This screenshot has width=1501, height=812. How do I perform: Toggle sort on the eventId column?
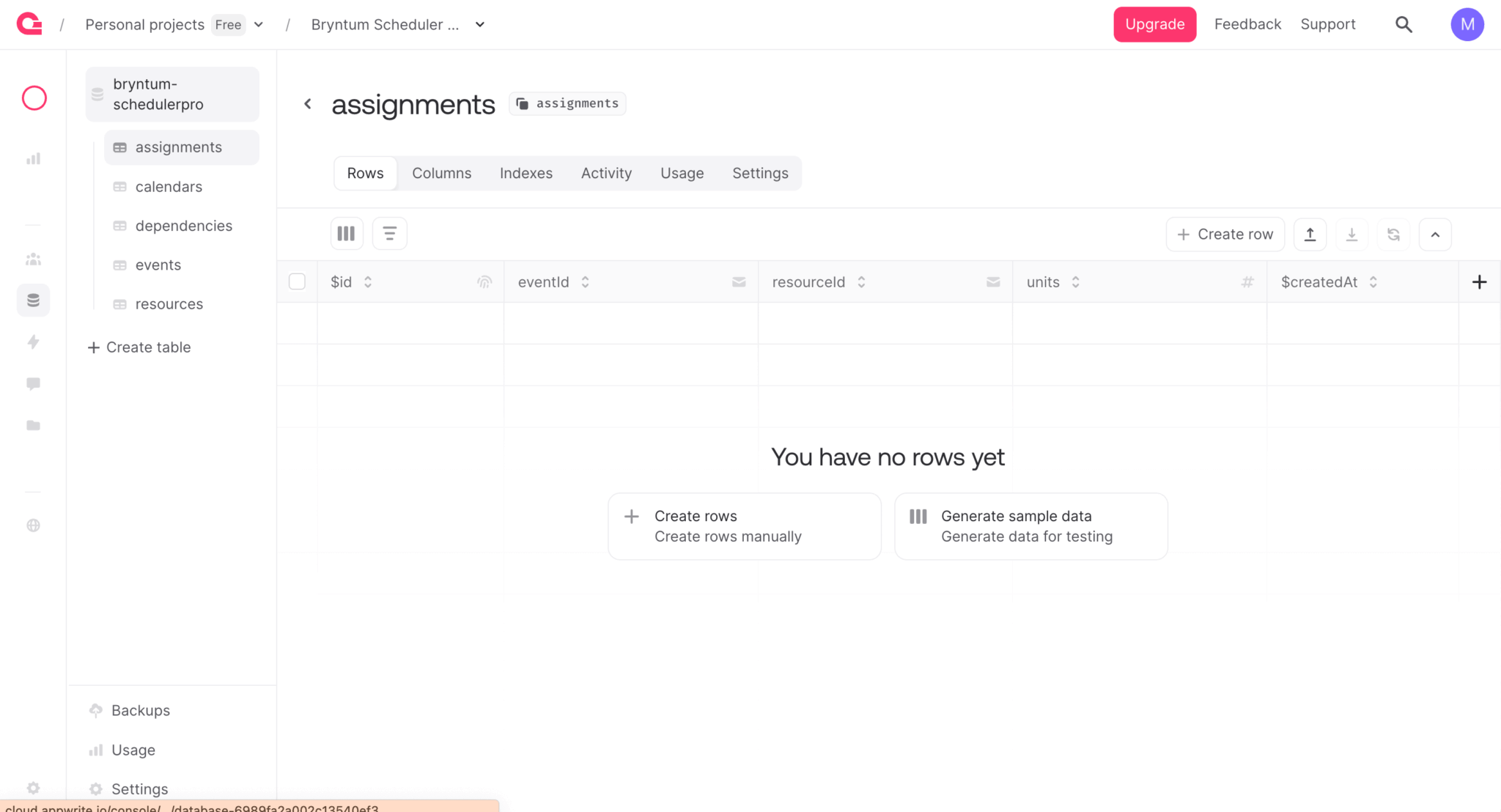[585, 282]
